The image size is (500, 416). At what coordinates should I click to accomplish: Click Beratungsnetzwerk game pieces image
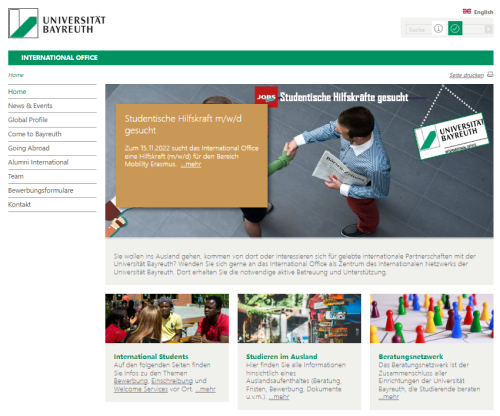coord(432,318)
